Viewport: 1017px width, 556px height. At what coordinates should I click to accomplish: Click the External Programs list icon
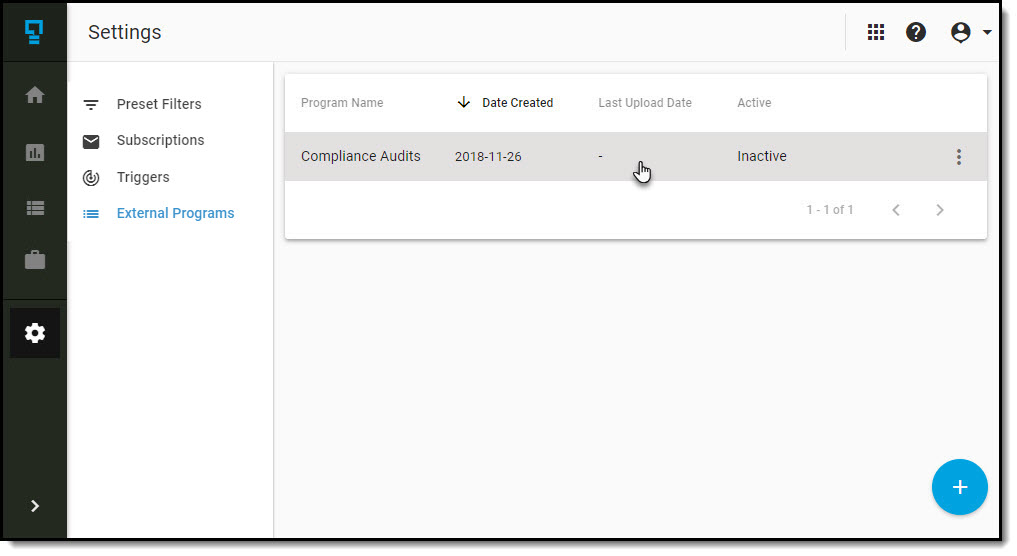pos(91,213)
